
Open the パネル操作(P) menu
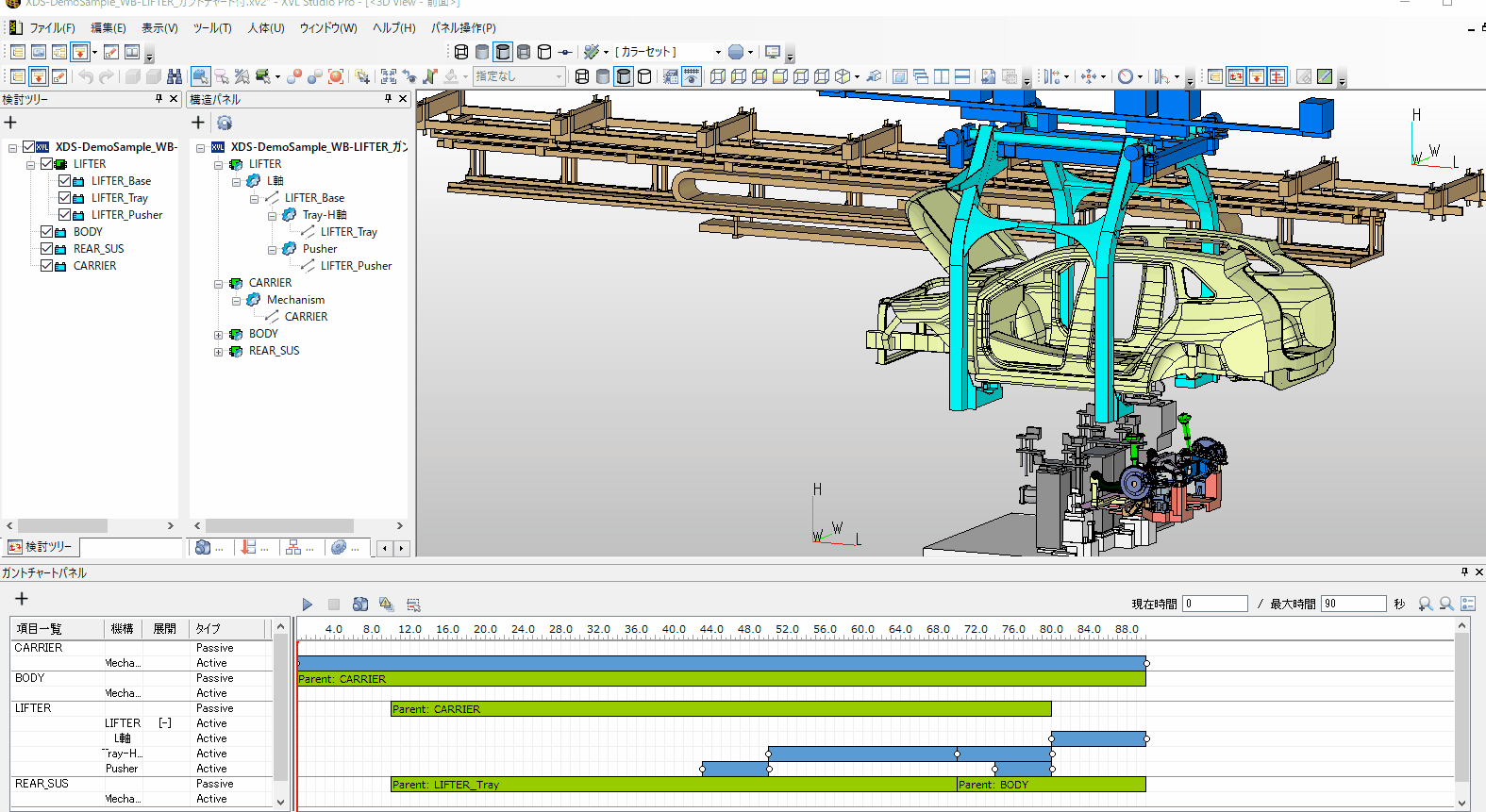(463, 28)
